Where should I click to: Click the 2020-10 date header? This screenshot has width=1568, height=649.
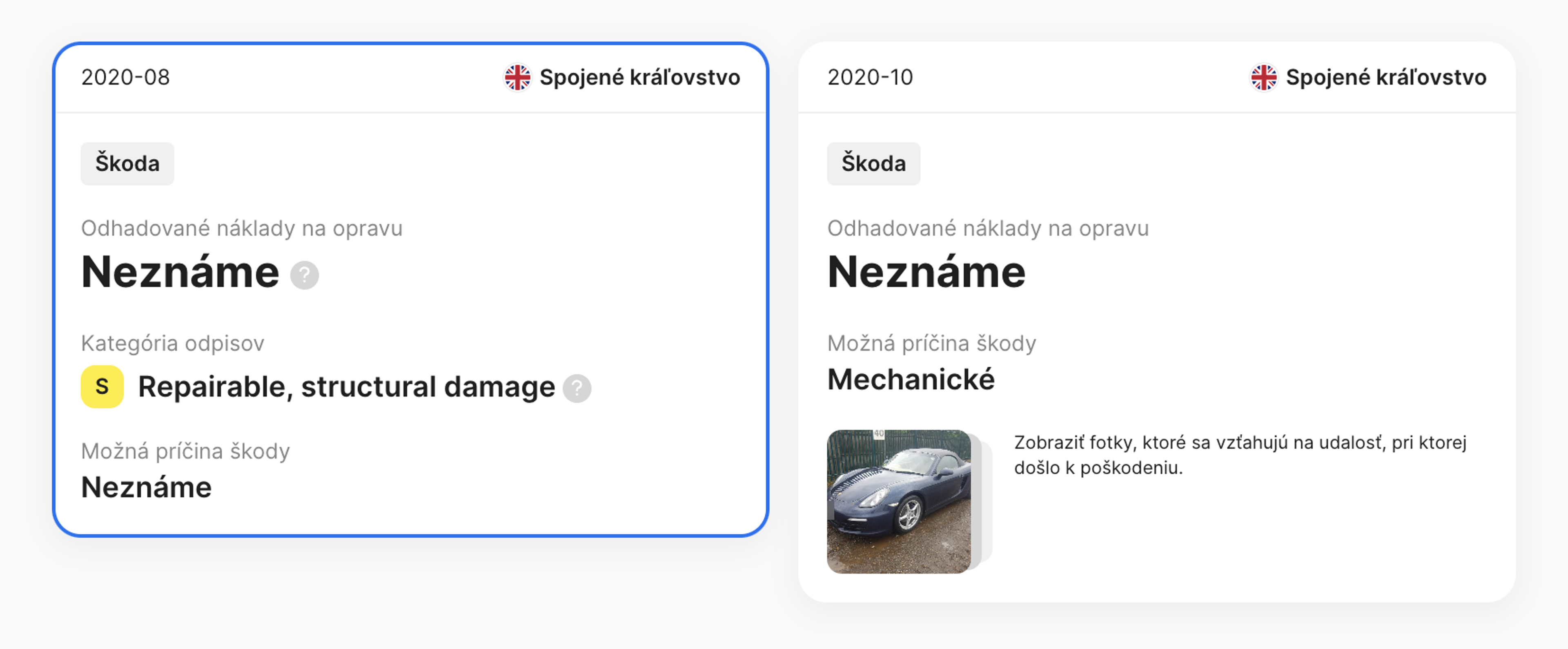871,77
